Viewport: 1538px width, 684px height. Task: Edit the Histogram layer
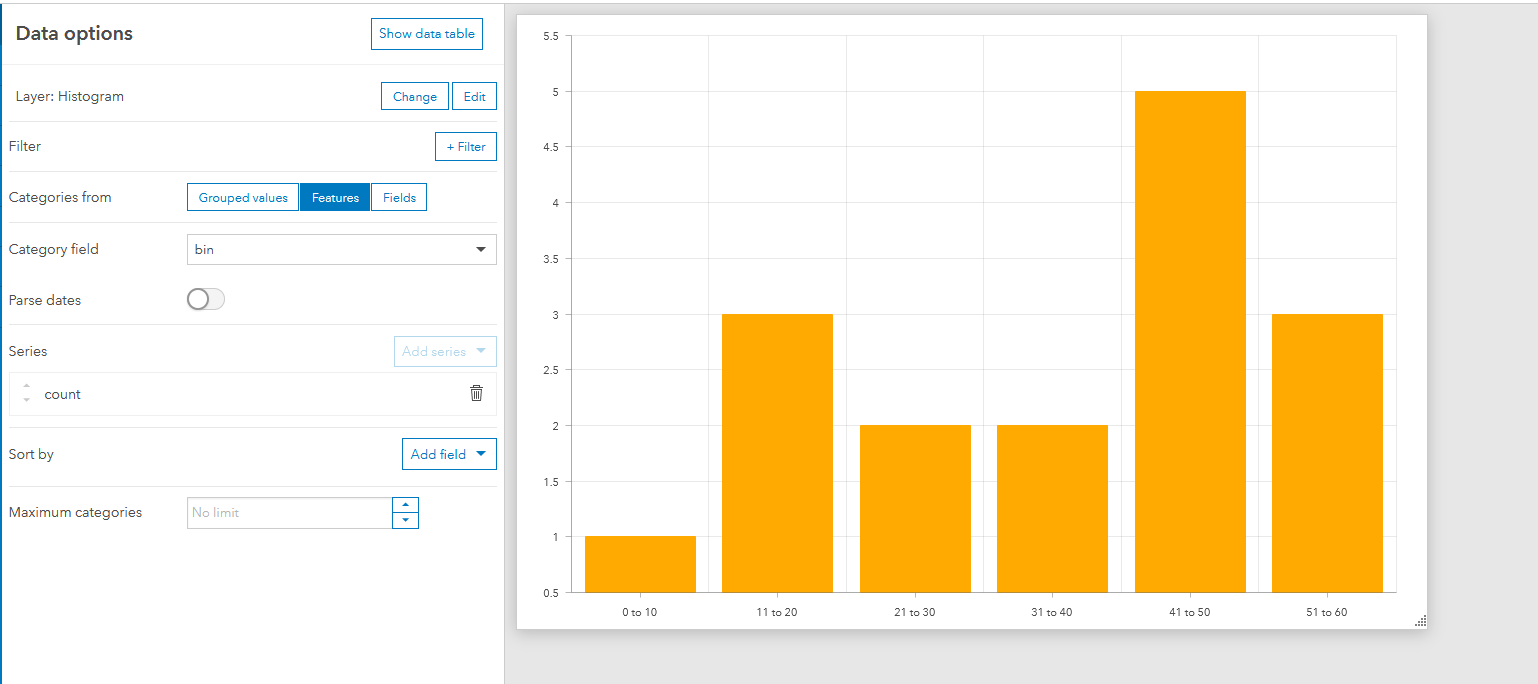coord(474,96)
